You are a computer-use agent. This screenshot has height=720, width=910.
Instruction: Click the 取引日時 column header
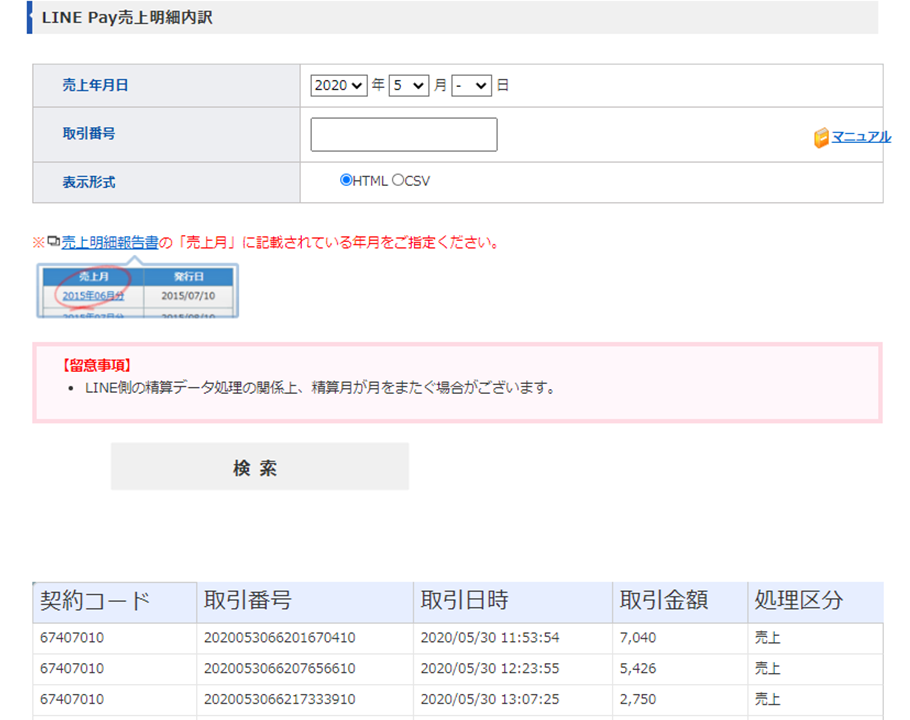(513, 602)
